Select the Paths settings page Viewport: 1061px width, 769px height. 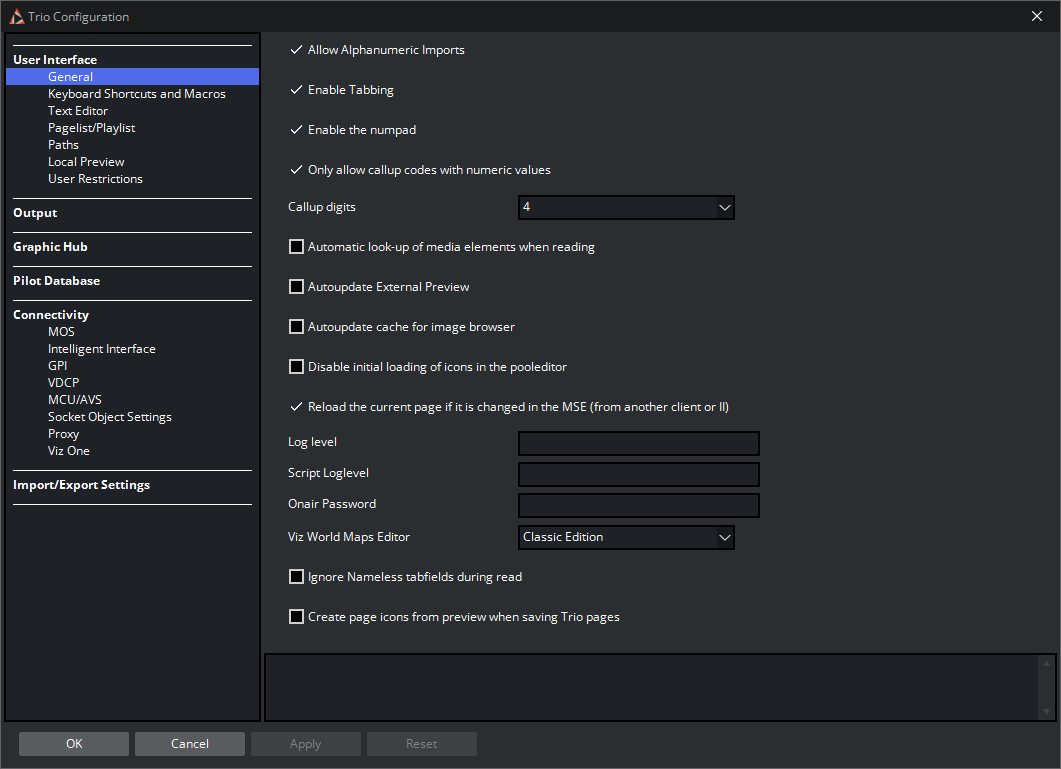click(63, 145)
